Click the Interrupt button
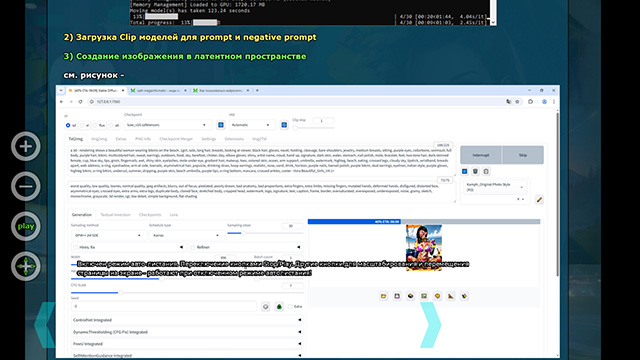640x360 pixels. [481, 155]
